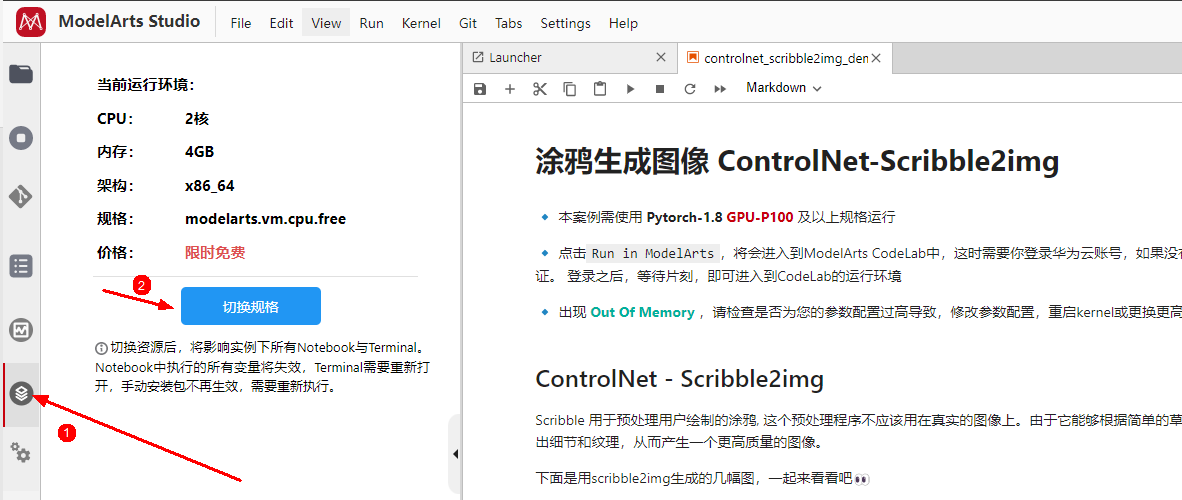This screenshot has height=500, width=1182.
Task: Click the modelarts.vm.cpu.free spec value
Action: coord(265,219)
